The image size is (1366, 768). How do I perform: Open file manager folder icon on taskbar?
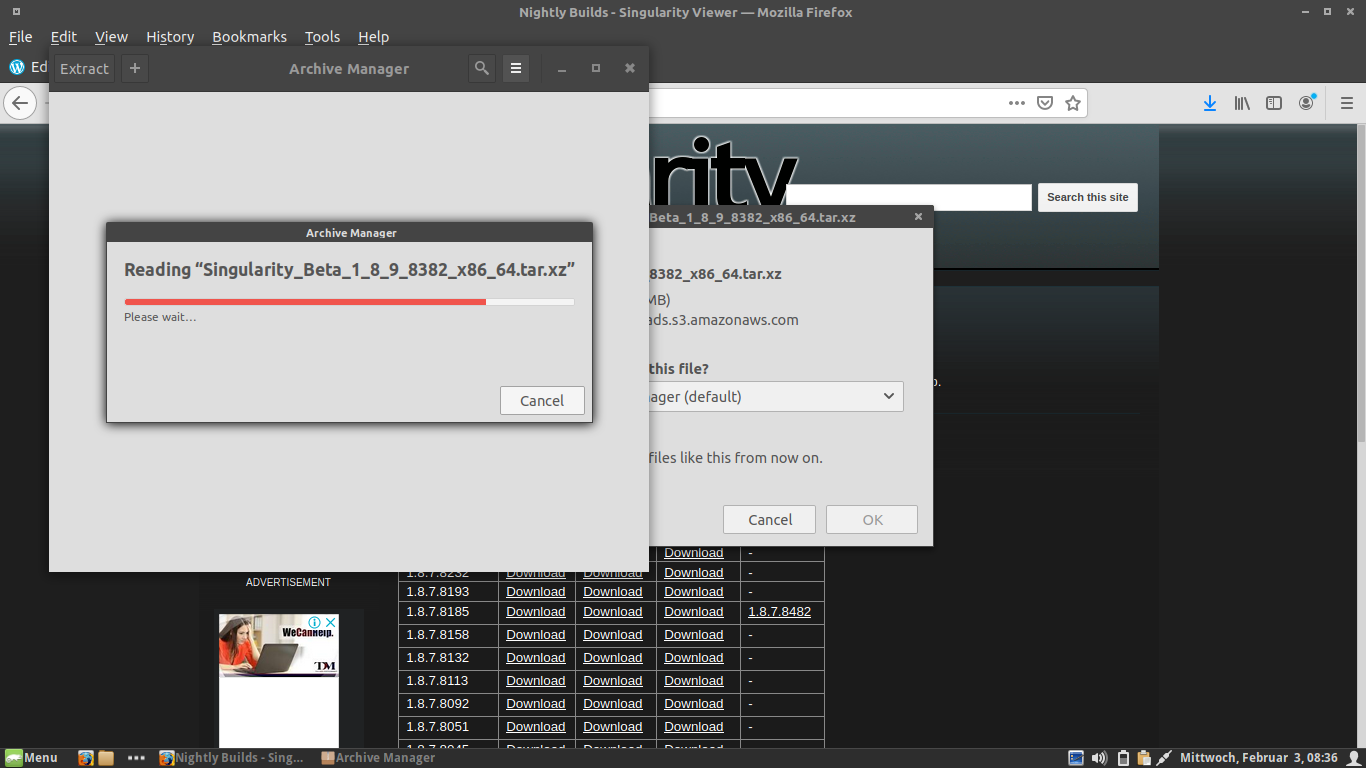(106, 758)
